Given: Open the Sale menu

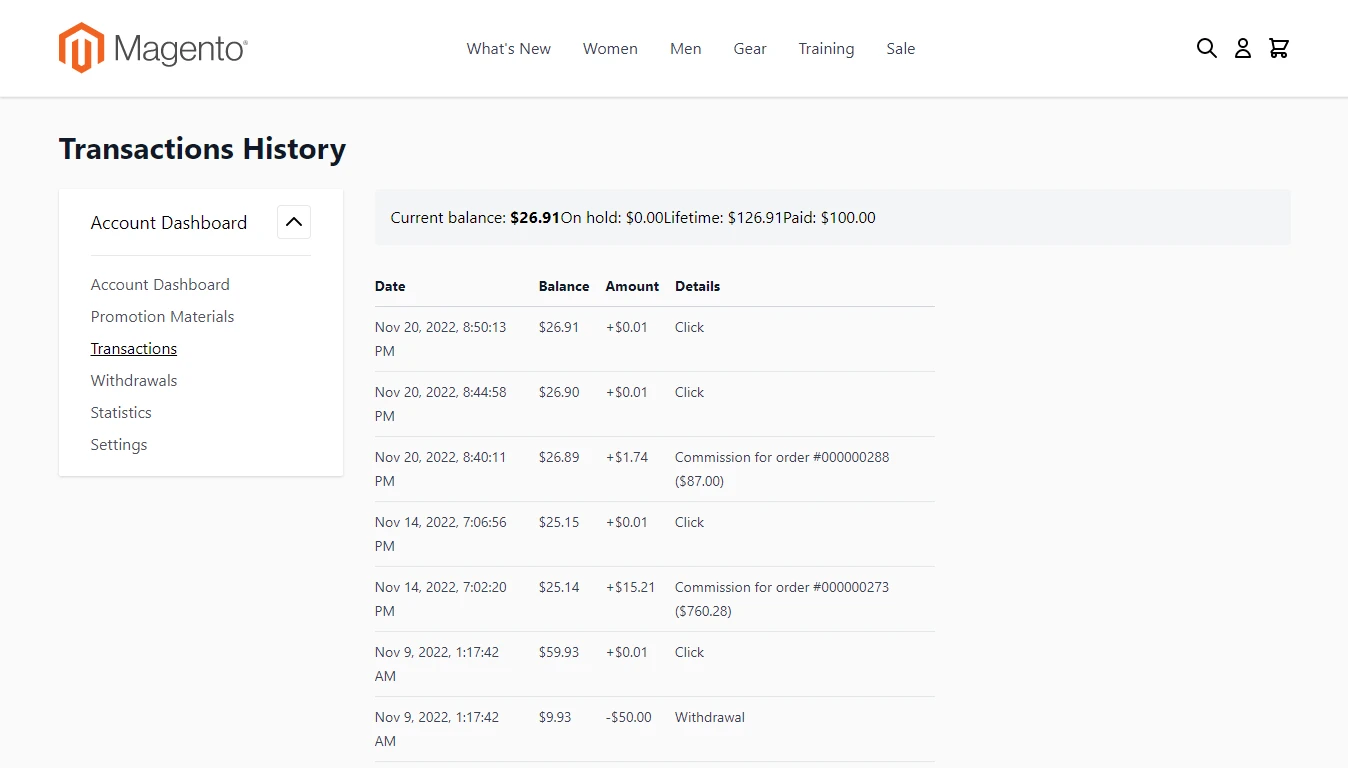Looking at the screenshot, I should [x=900, y=49].
